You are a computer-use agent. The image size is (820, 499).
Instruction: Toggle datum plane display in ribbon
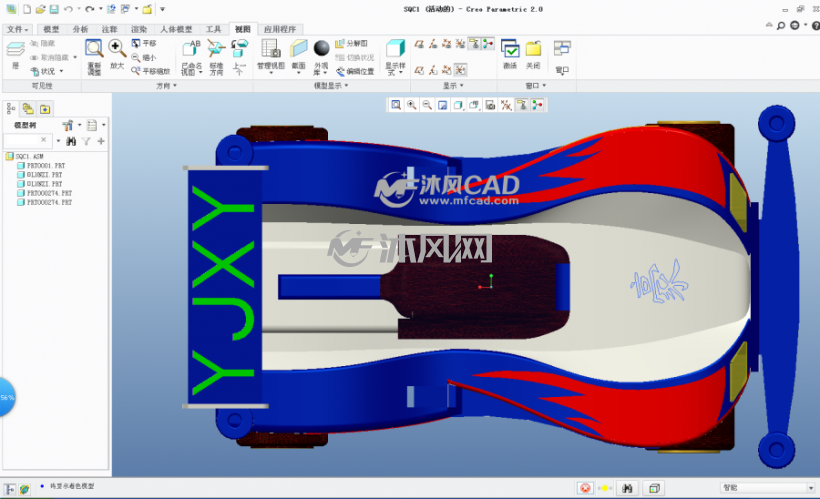[x=419, y=44]
